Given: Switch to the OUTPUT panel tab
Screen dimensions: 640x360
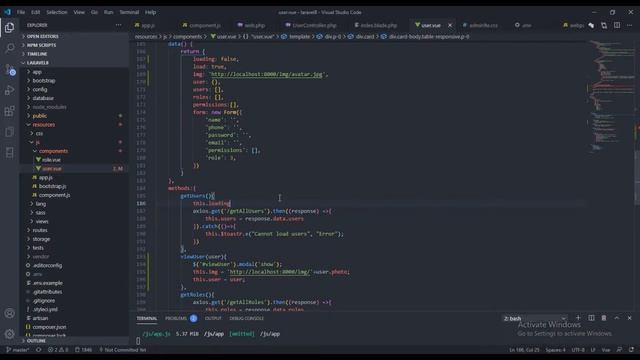Looking at the screenshot, I should coord(213,318).
